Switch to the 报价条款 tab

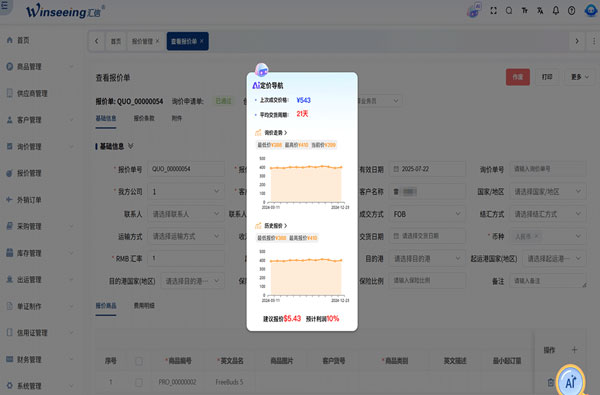144,118
